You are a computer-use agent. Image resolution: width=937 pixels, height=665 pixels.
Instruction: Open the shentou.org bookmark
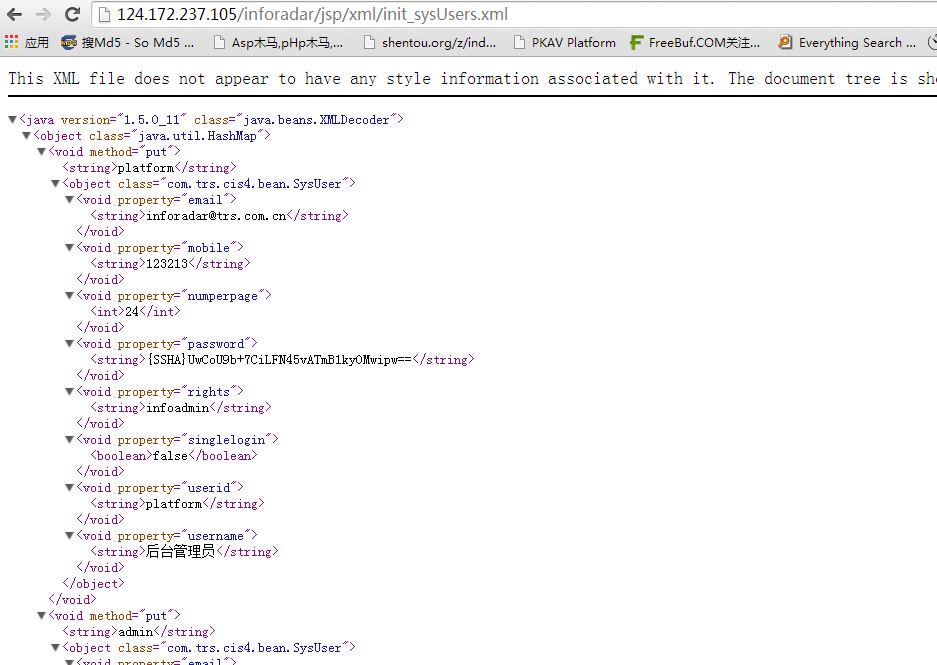click(430, 42)
